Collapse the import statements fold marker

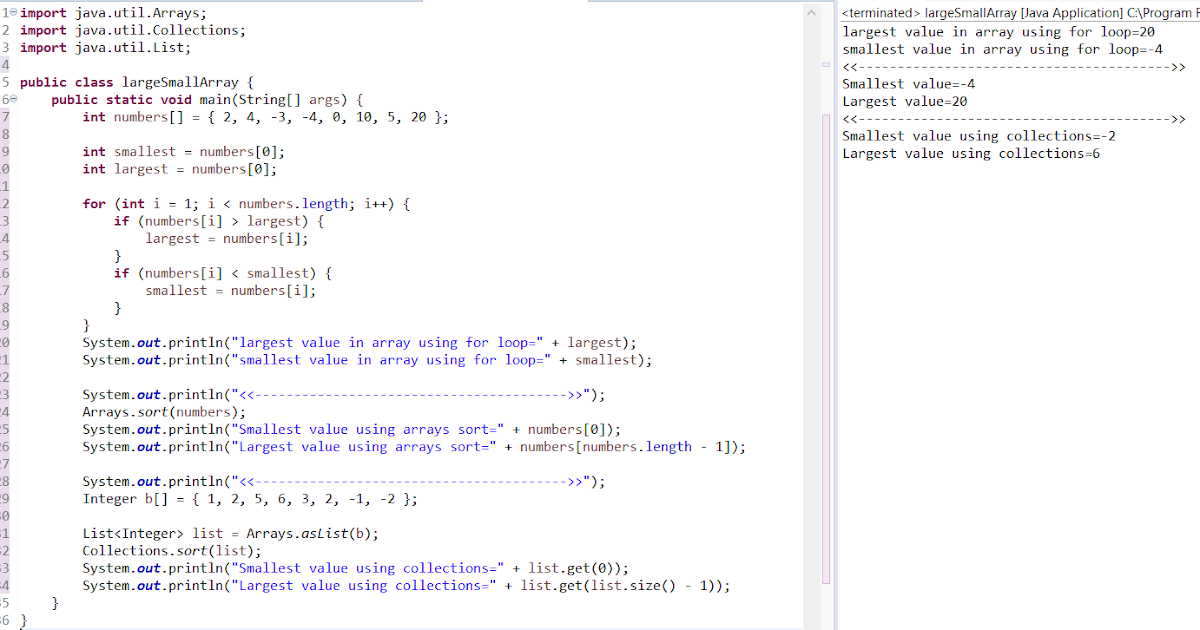(x=11, y=11)
